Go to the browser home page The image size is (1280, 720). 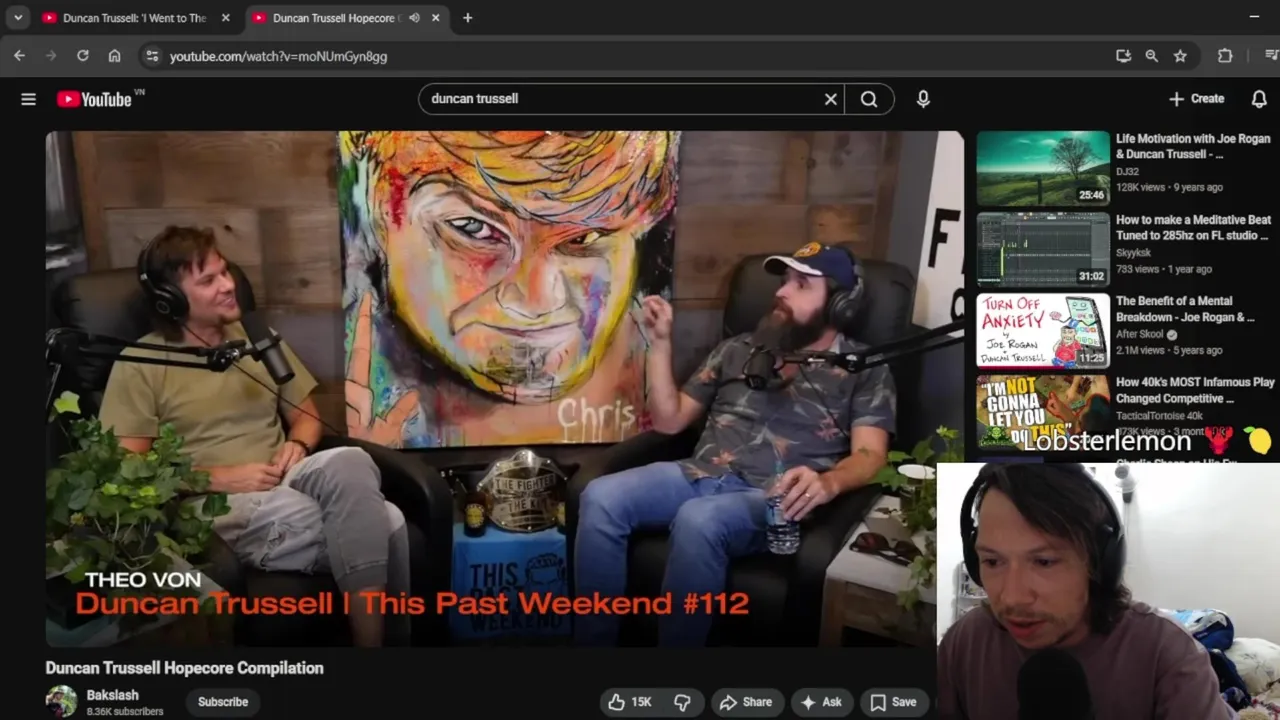(x=115, y=56)
